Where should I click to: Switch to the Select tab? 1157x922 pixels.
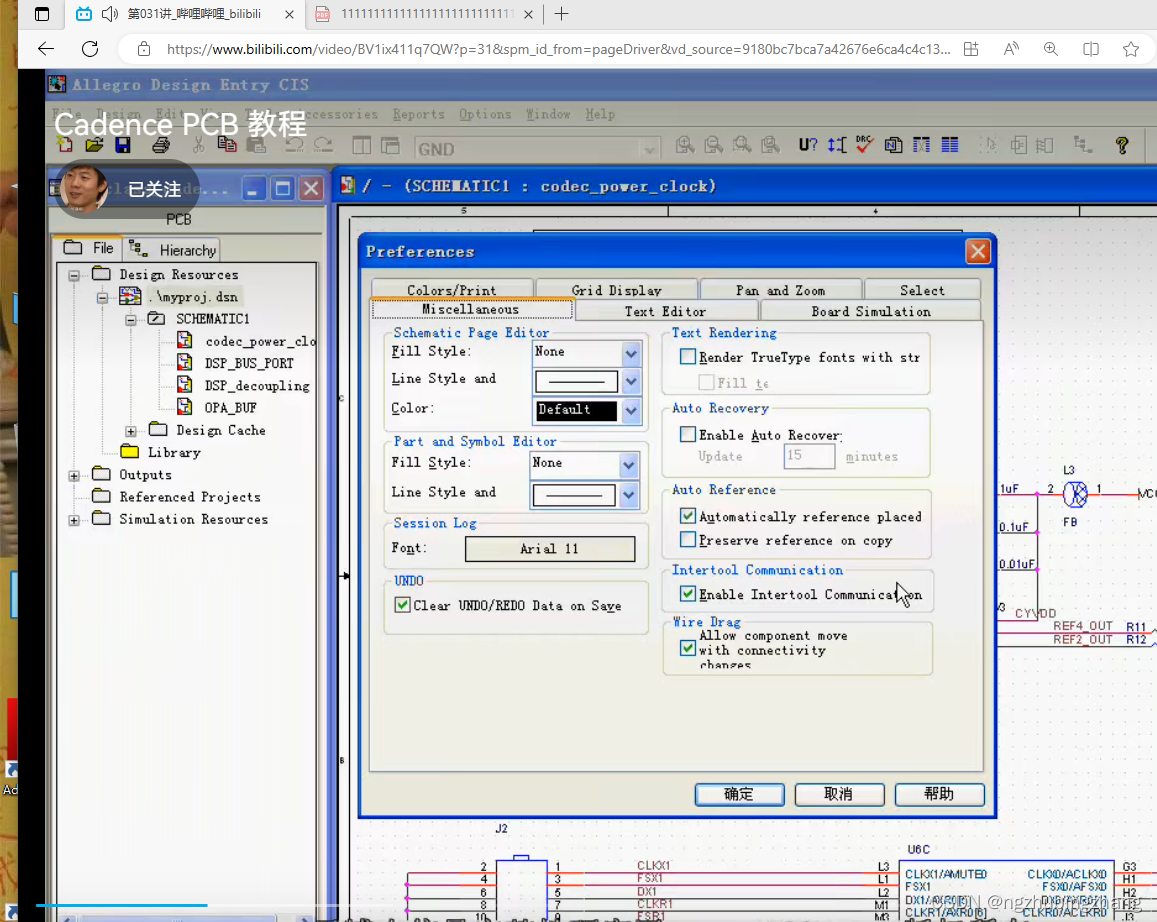[922, 290]
